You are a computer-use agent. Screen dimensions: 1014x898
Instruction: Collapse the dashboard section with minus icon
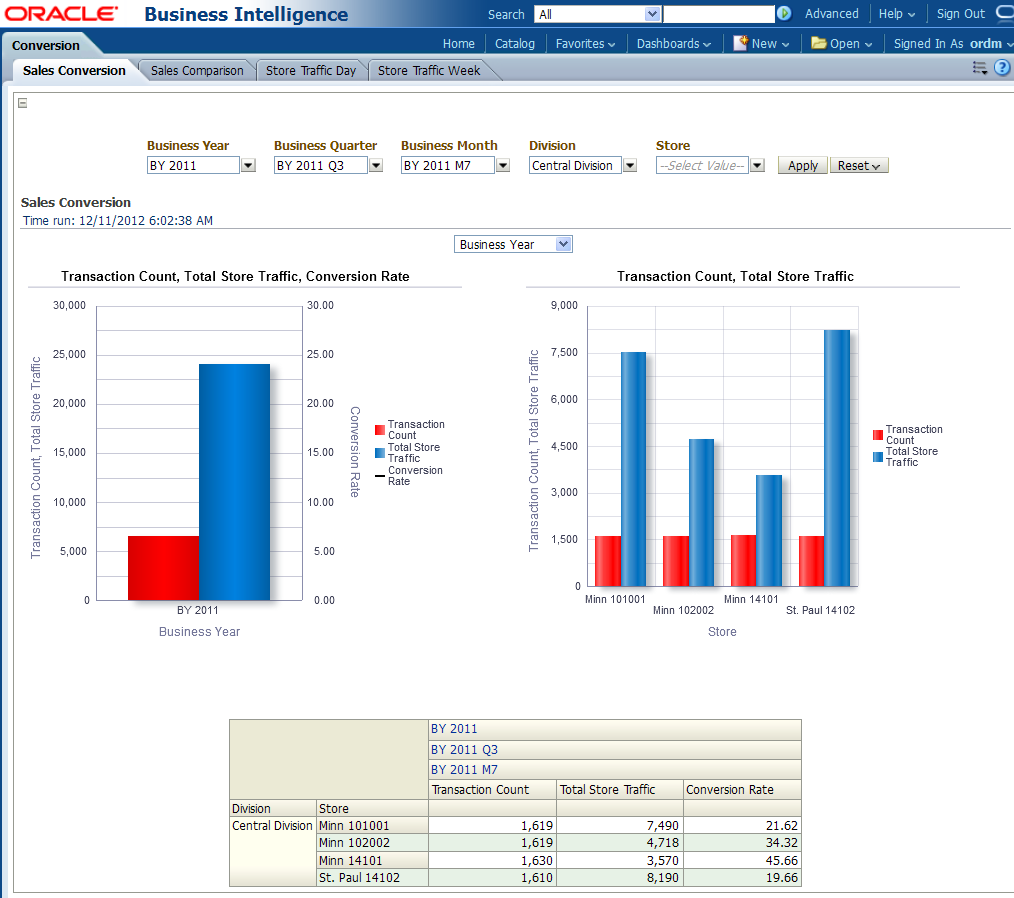coord(23,103)
